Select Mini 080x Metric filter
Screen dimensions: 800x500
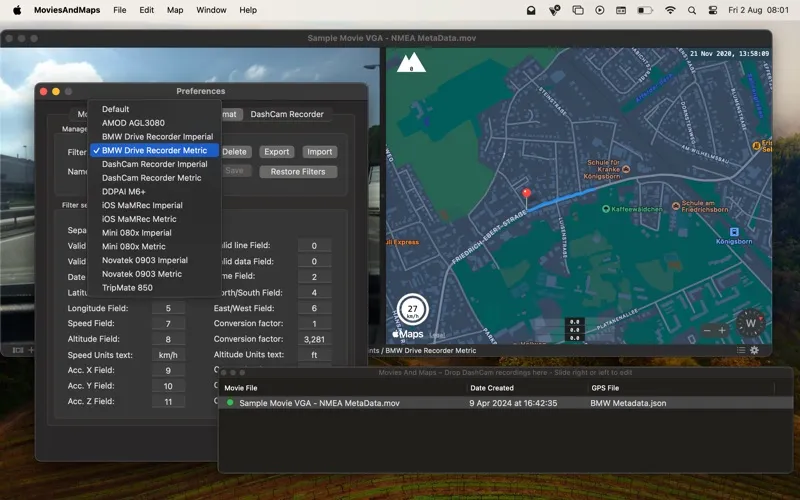155,246
